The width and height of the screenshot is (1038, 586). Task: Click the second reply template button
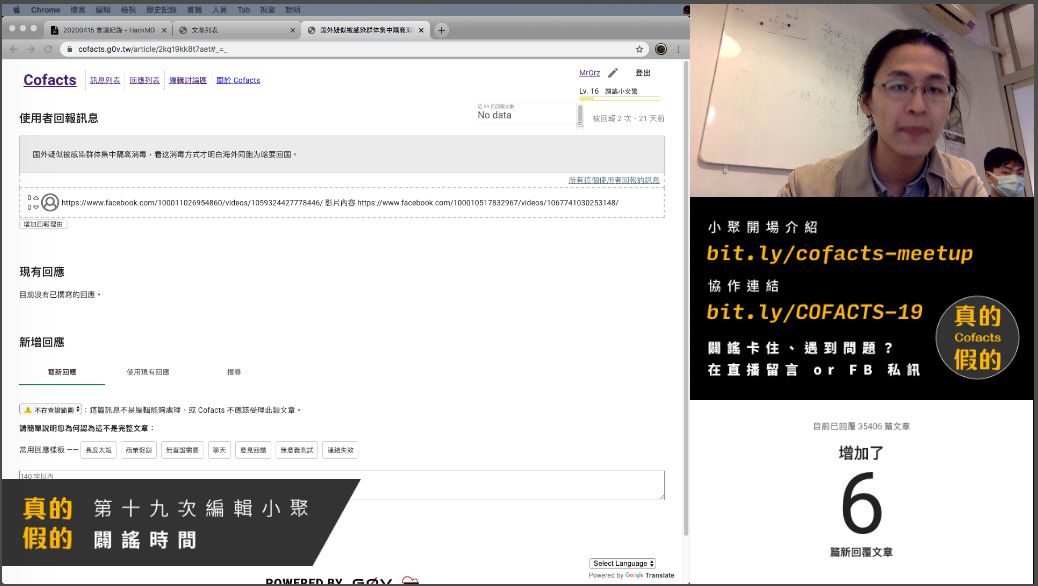[x=138, y=450]
